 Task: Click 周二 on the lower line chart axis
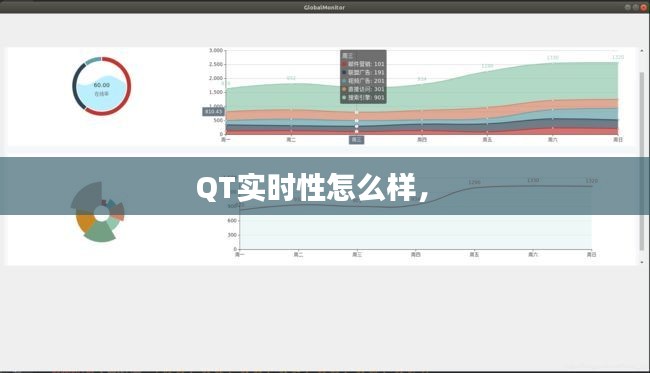pos(298,254)
